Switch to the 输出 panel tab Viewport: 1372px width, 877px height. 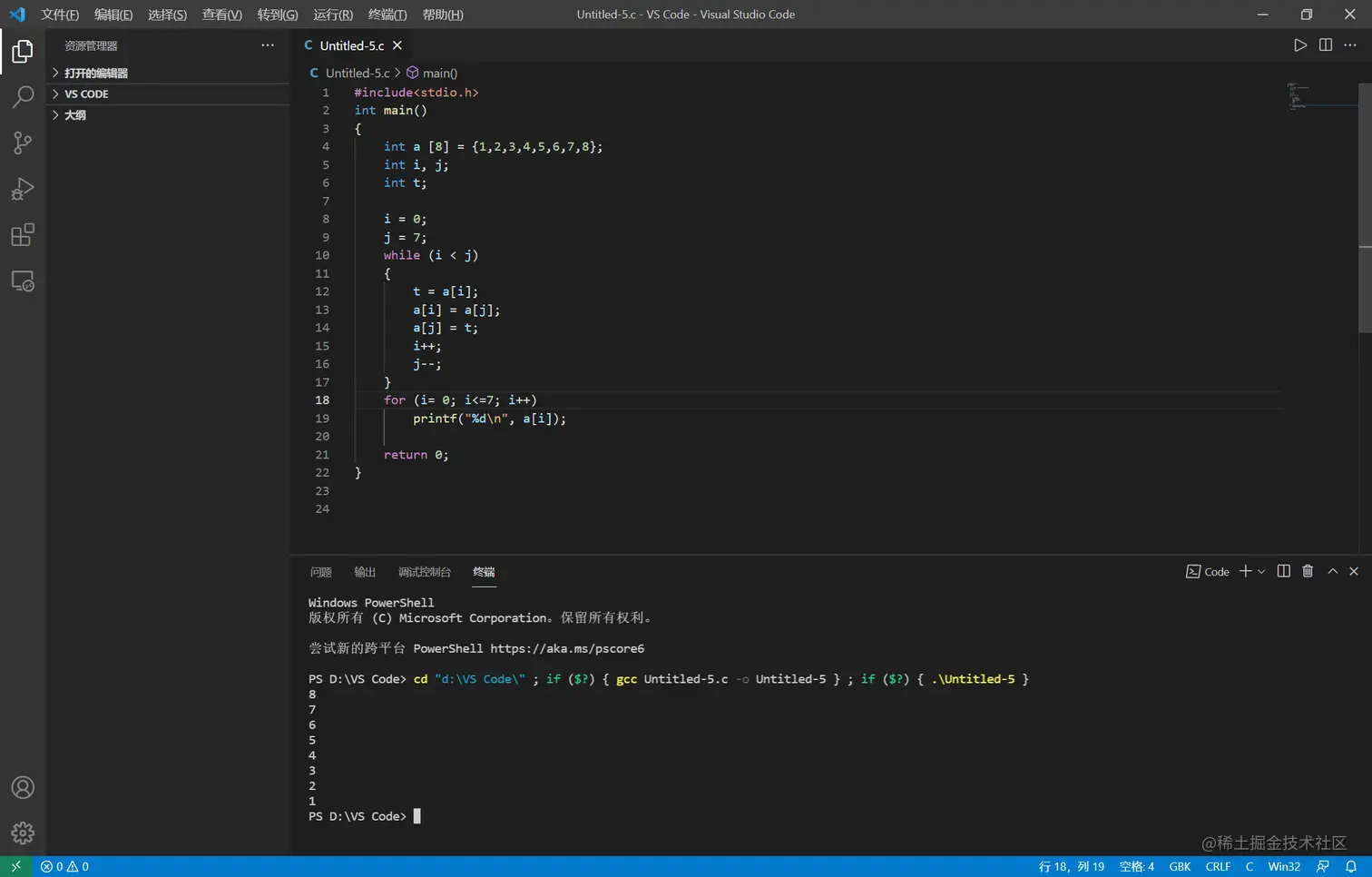coord(365,572)
